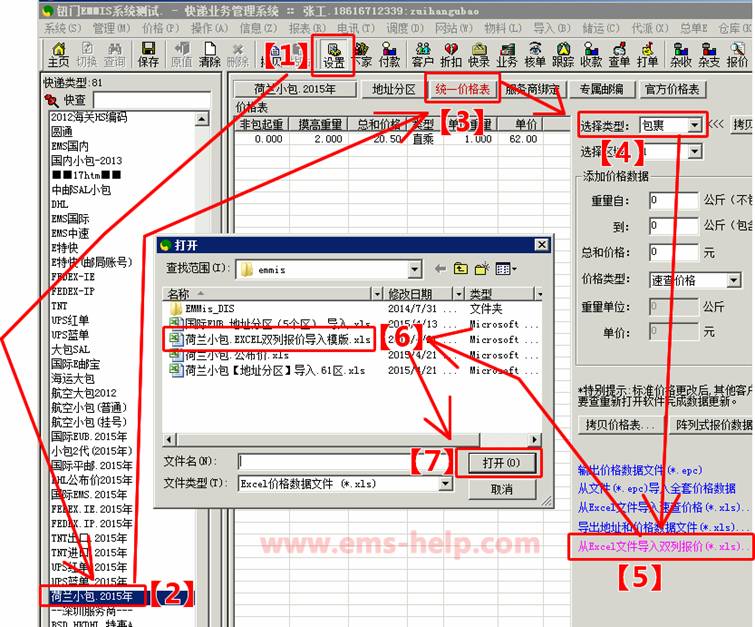This screenshot has width=755, height=627.
Task: Click the 业务 business toolbar icon
Action: tap(507, 54)
